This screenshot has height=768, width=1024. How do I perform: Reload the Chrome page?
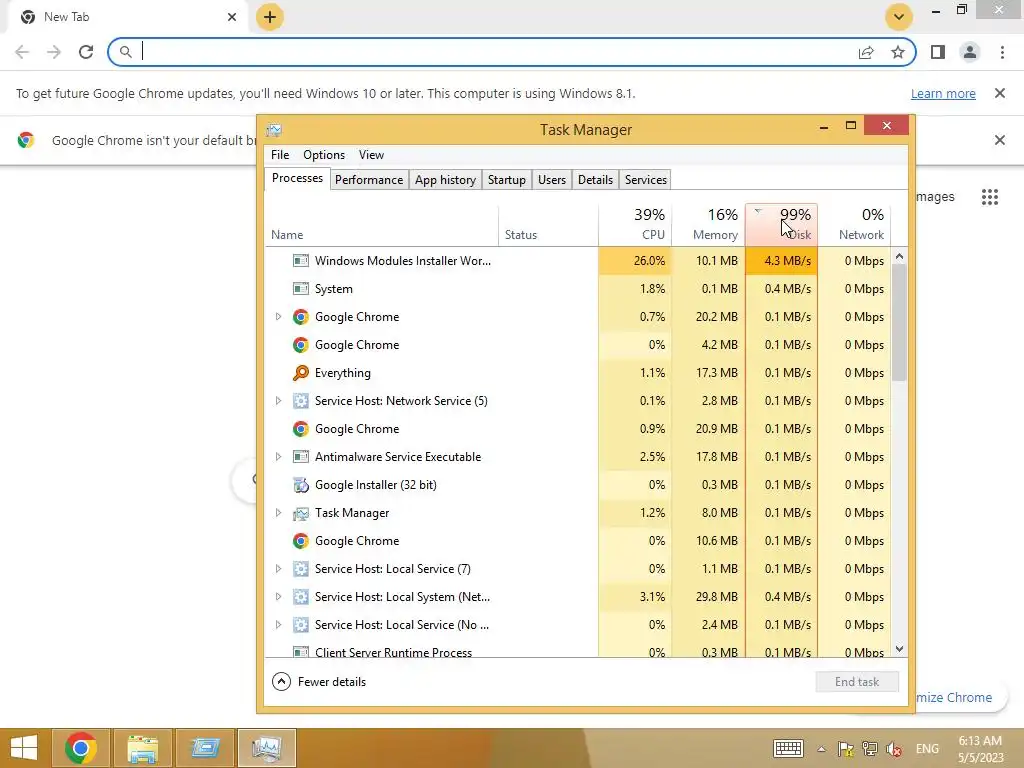(86, 52)
